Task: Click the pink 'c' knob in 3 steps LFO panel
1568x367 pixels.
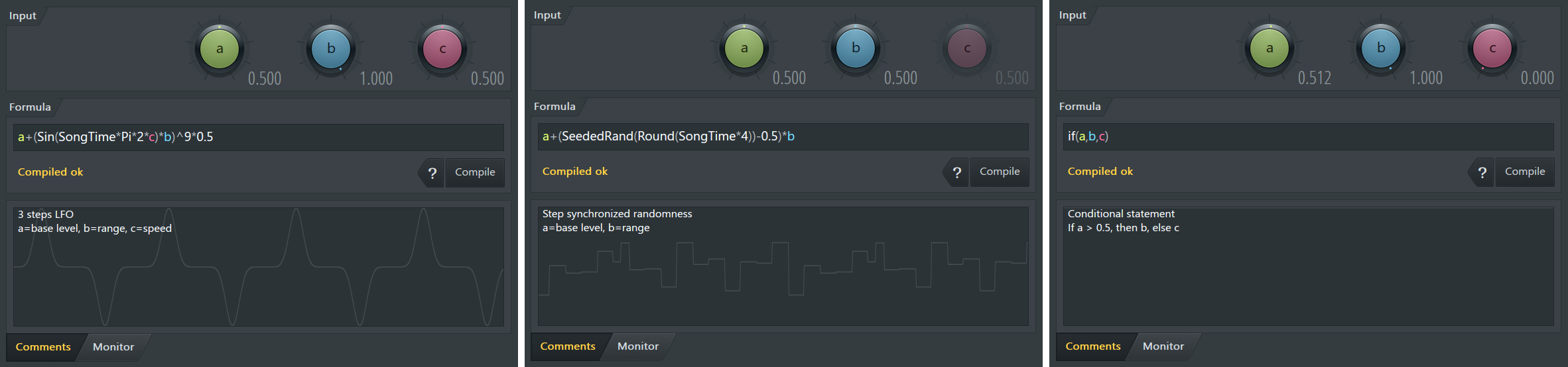Action: point(442,49)
